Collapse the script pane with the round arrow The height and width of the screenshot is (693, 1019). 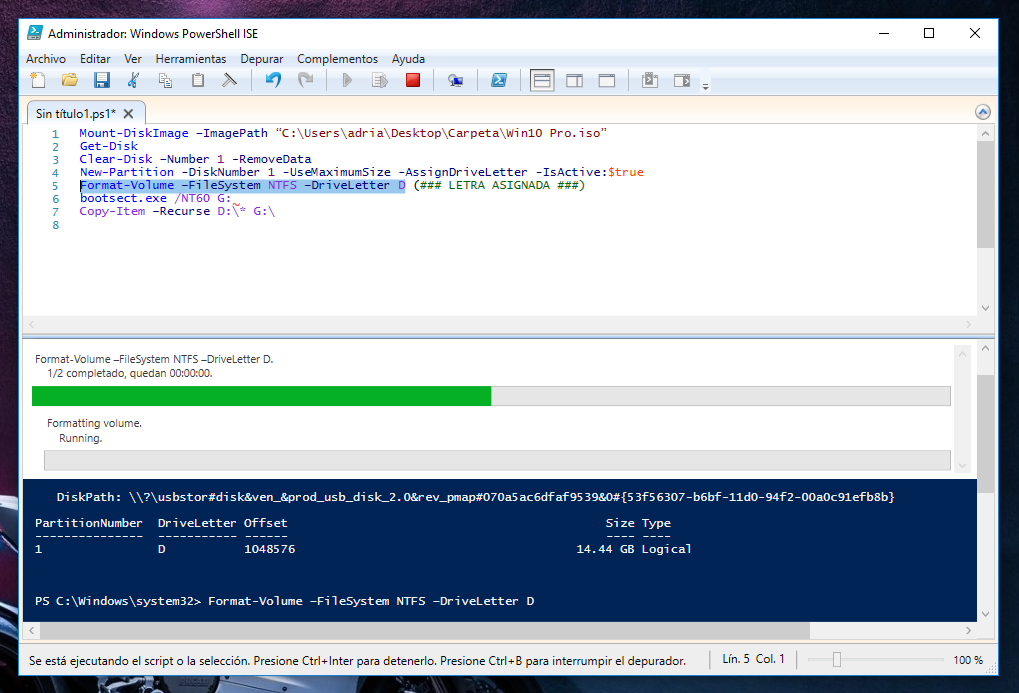click(983, 112)
